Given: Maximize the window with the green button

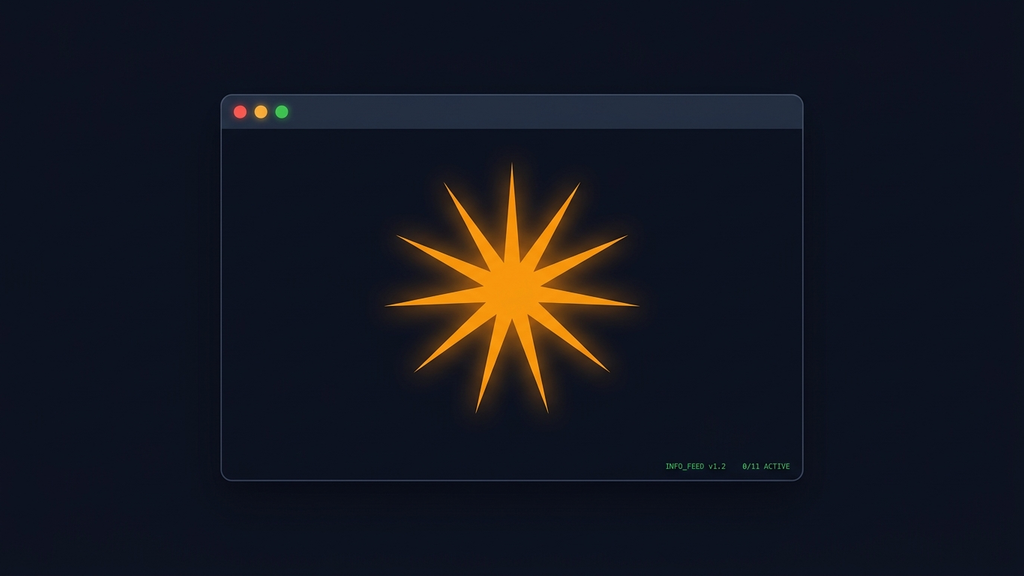Looking at the screenshot, I should click(282, 112).
